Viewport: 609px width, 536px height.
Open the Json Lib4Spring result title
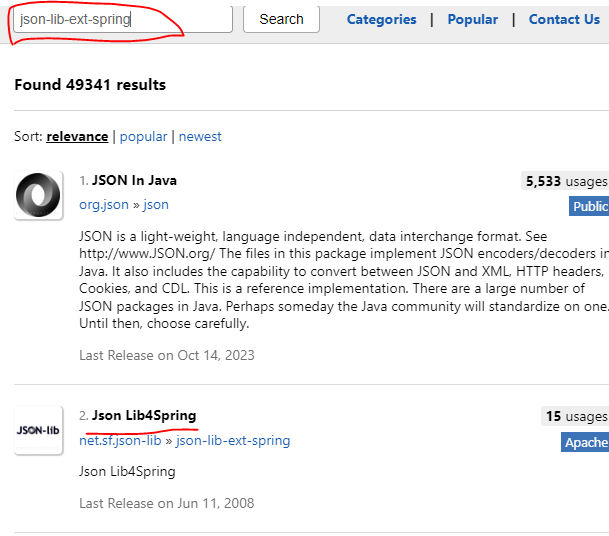[x=144, y=416]
